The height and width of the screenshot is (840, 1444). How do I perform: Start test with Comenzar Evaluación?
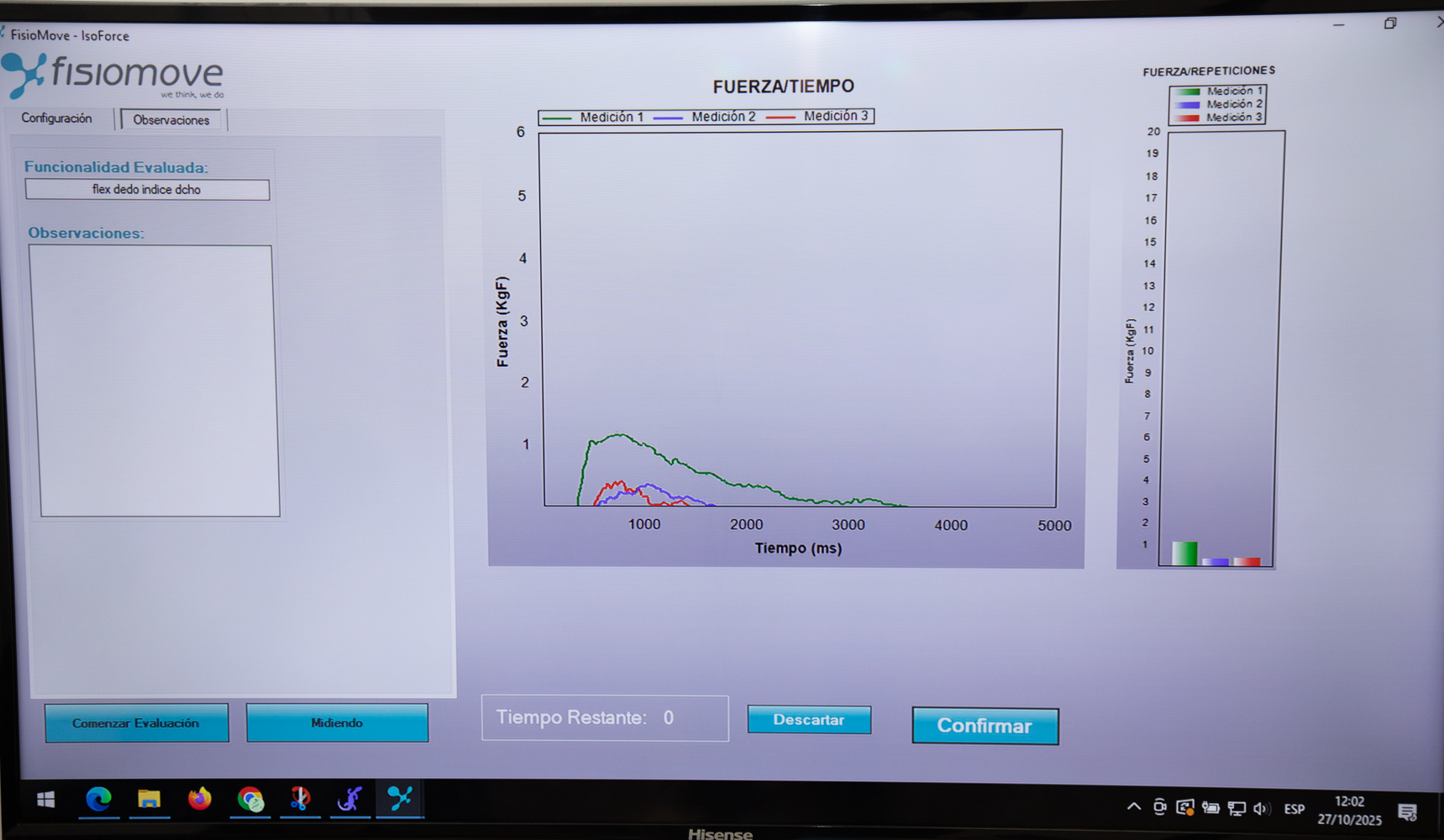(x=136, y=723)
